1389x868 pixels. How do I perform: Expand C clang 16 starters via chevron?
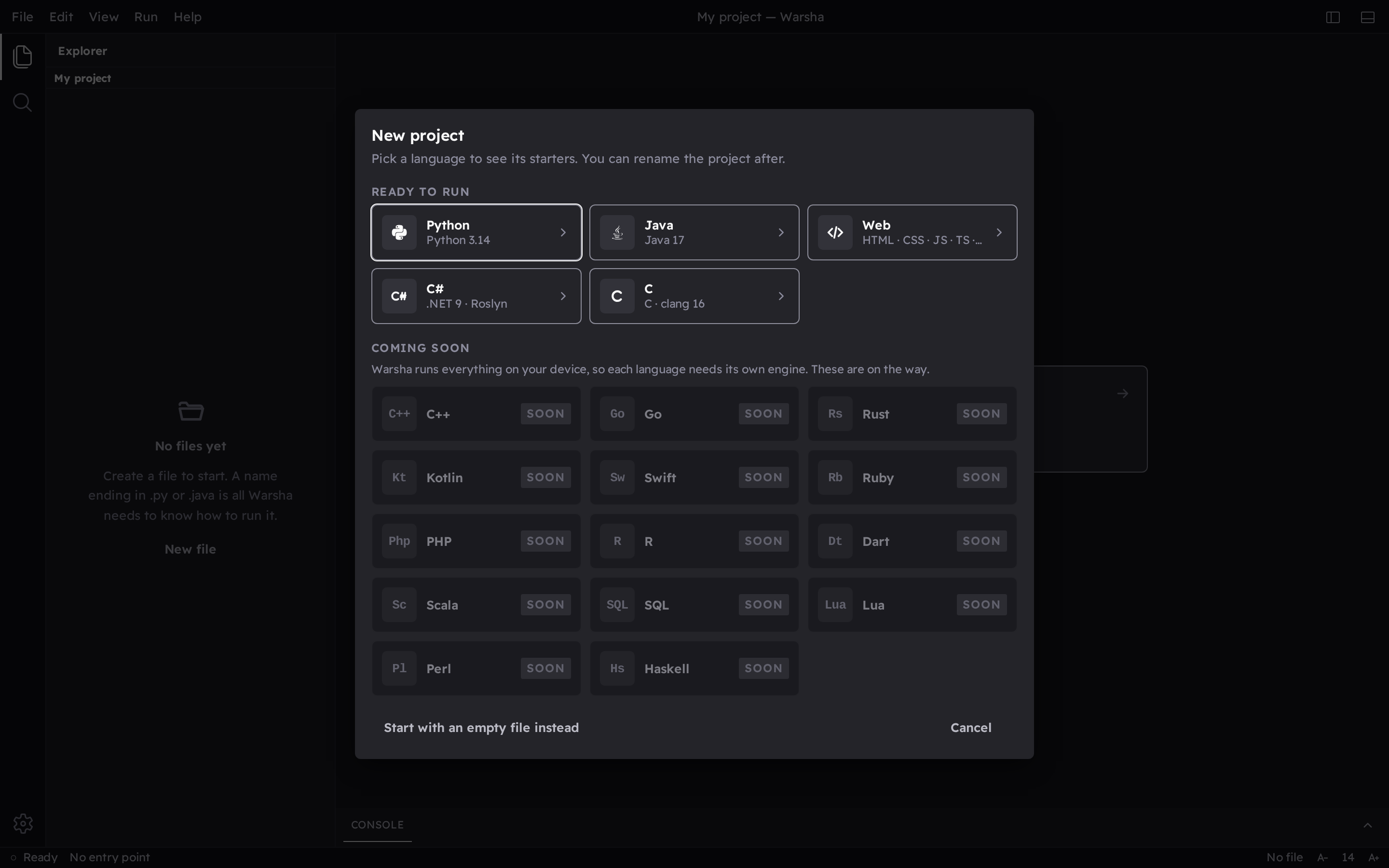(x=781, y=296)
